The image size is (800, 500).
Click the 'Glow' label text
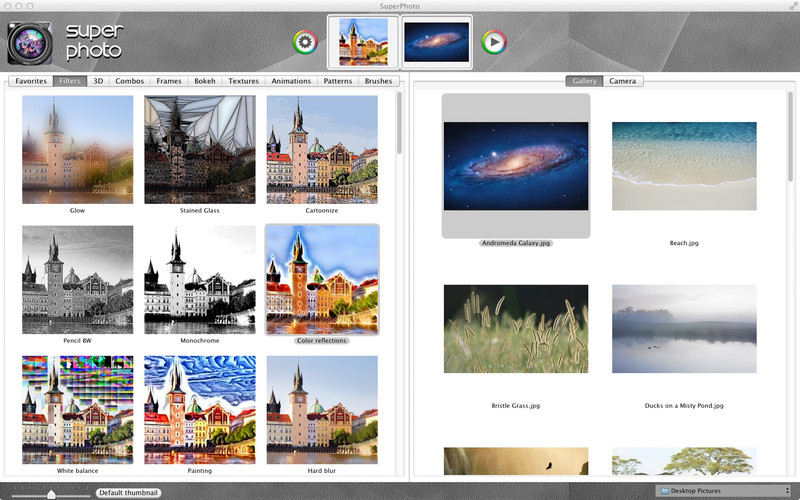pos(78,210)
